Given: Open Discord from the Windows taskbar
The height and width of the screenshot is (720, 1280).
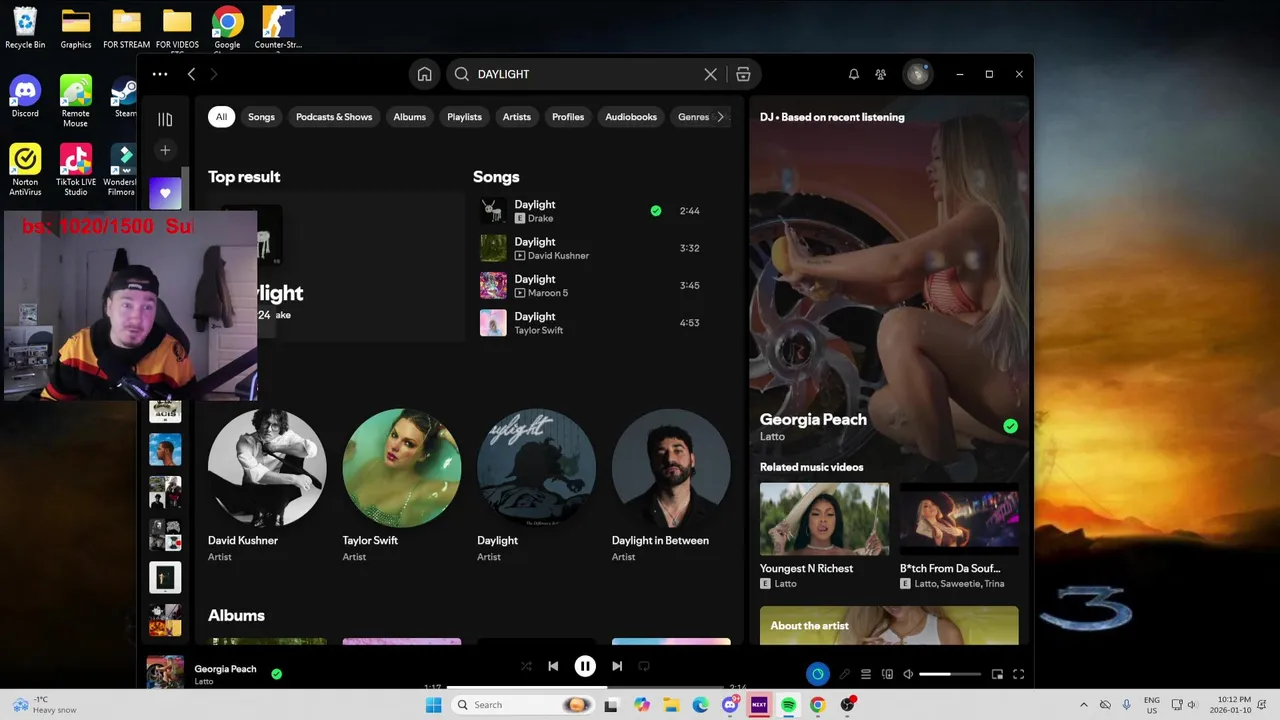Looking at the screenshot, I should [x=730, y=705].
